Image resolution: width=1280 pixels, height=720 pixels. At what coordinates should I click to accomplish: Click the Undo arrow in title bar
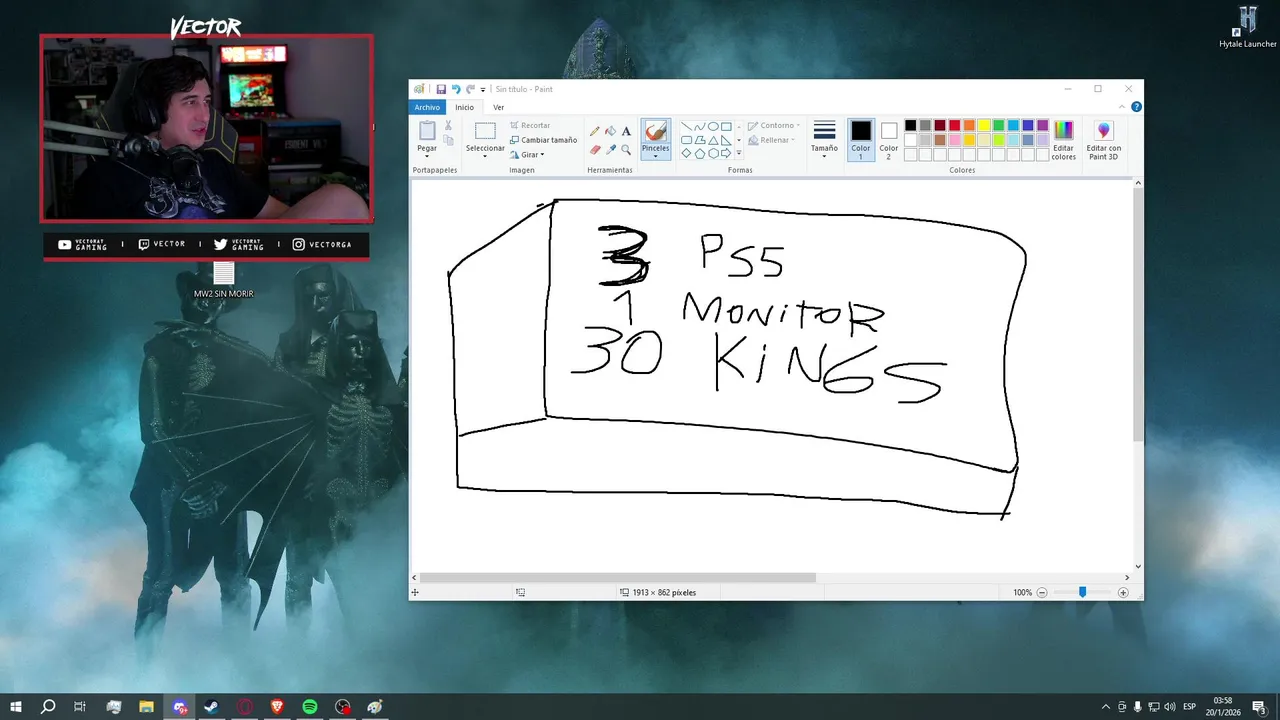(456, 89)
